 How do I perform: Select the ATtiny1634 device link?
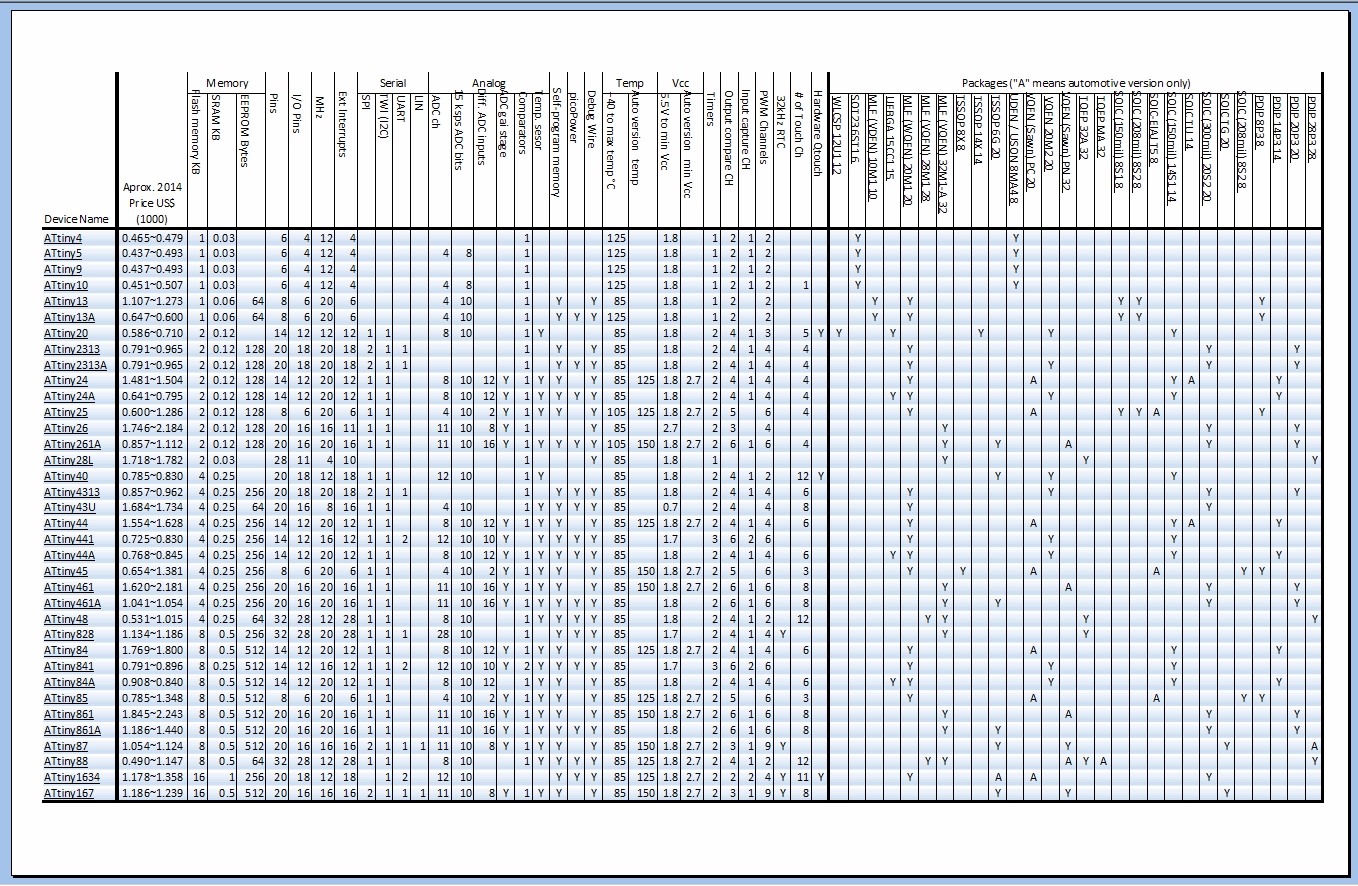coord(69,778)
